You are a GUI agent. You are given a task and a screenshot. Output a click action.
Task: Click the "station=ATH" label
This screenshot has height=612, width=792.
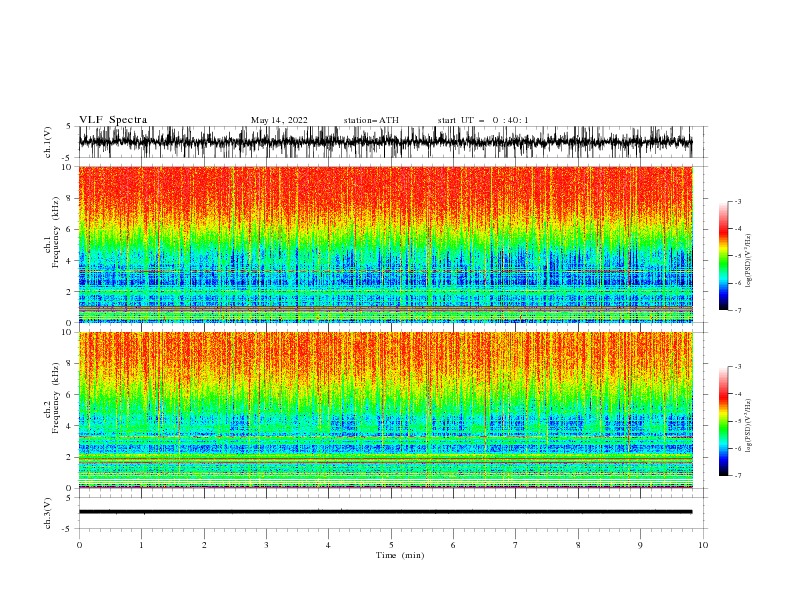tap(371, 120)
